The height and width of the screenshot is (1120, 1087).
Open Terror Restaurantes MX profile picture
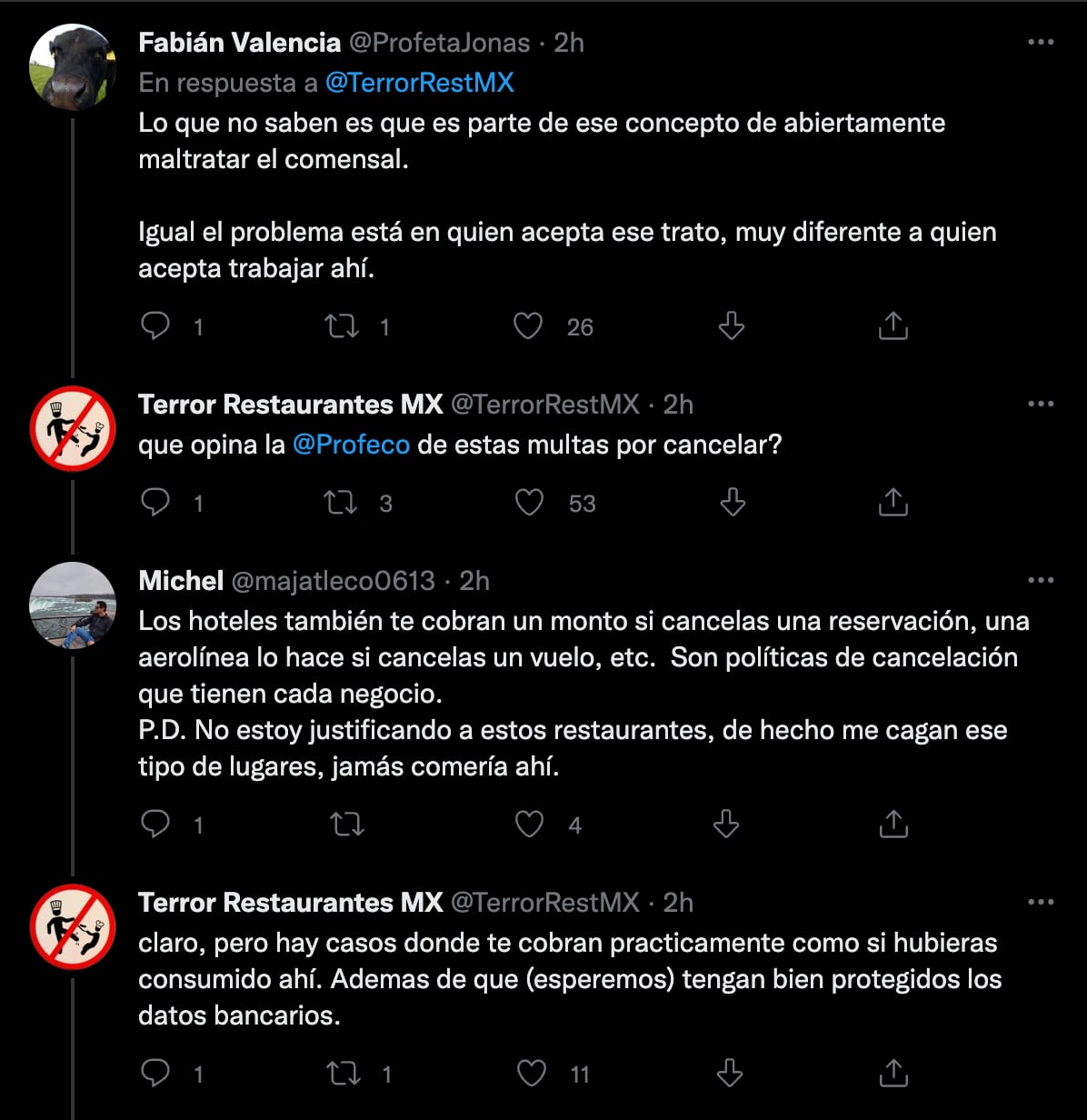tap(73, 428)
